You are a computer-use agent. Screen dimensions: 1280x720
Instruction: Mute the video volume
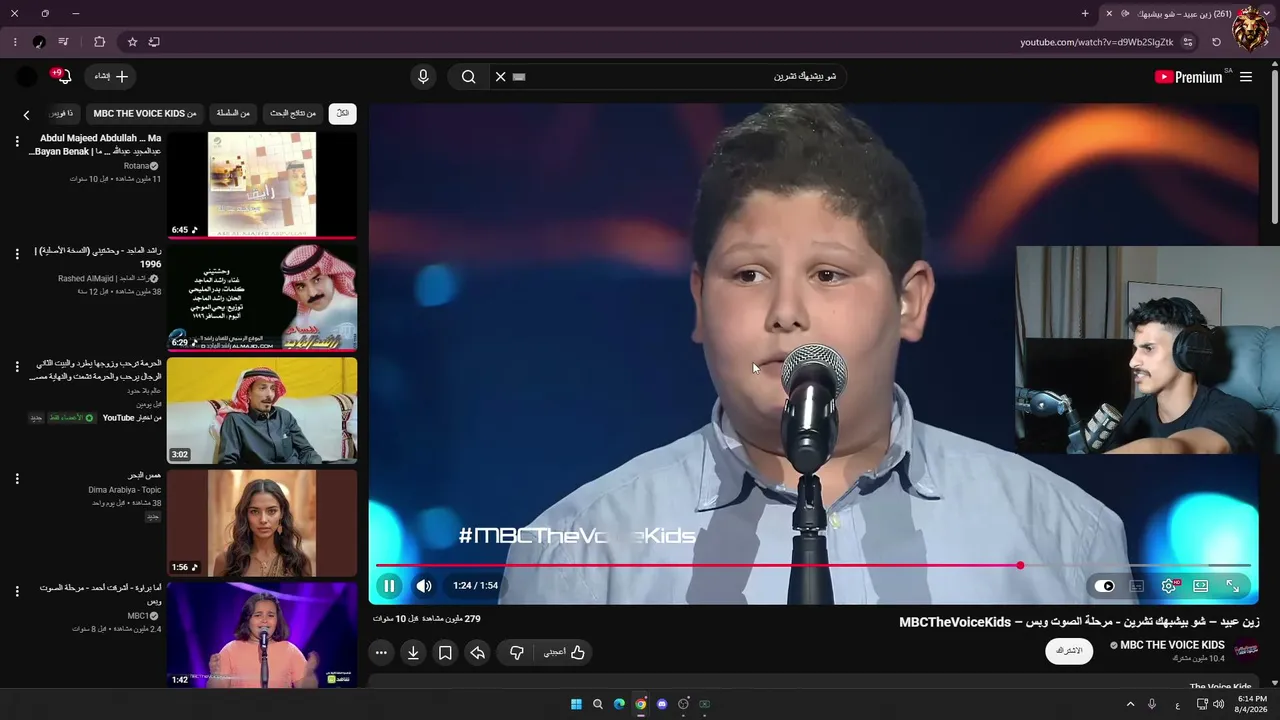[x=424, y=586]
